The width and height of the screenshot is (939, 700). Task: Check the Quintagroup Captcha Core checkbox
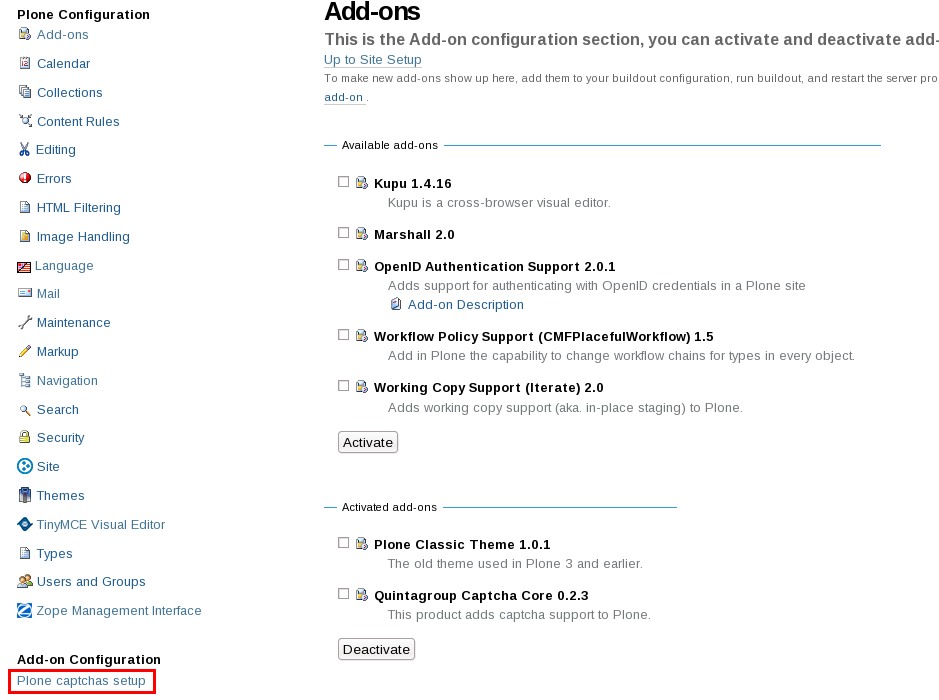click(x=343, y=593)
